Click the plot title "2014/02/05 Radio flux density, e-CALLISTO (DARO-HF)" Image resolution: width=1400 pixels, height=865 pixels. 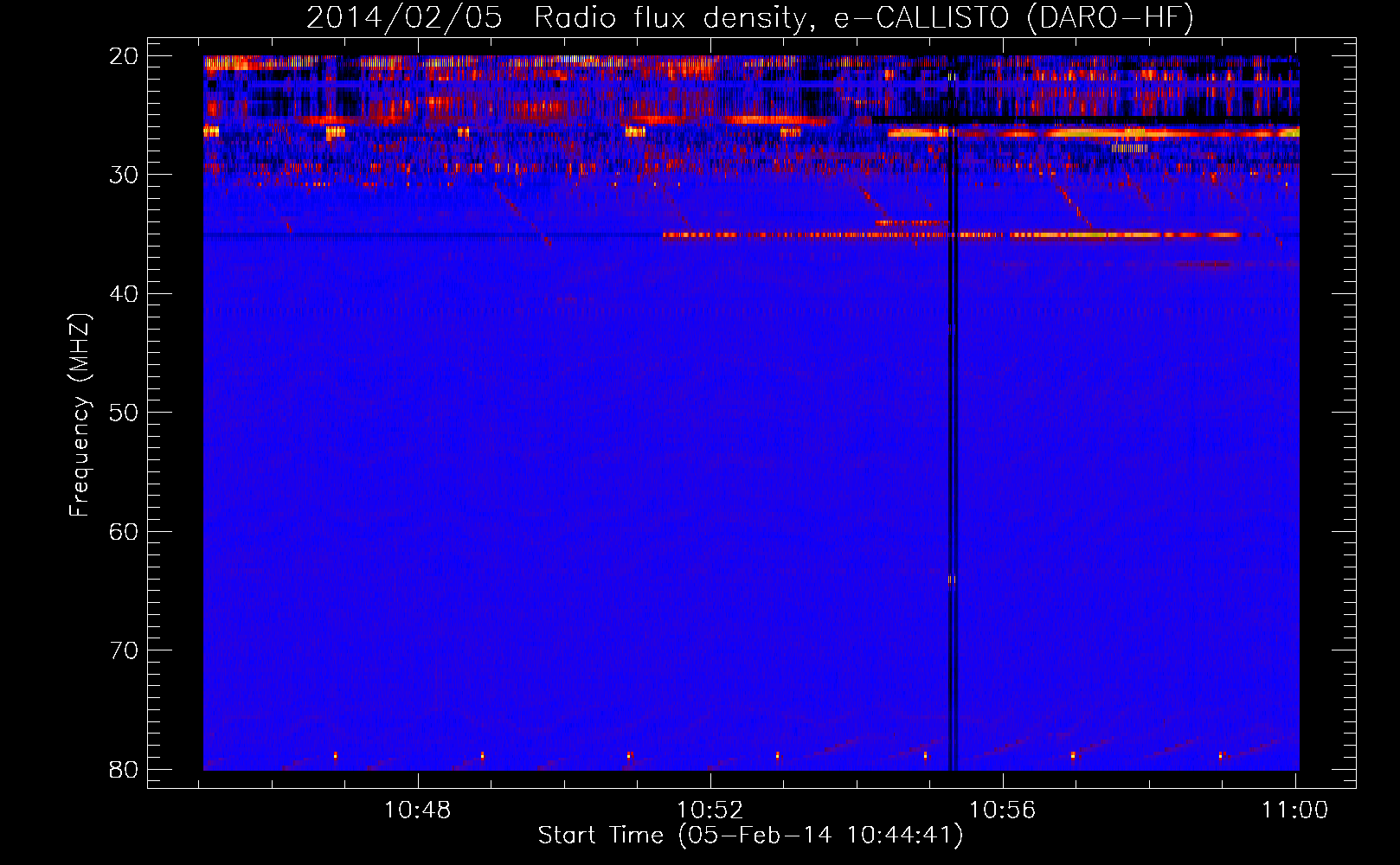(750, 17)
